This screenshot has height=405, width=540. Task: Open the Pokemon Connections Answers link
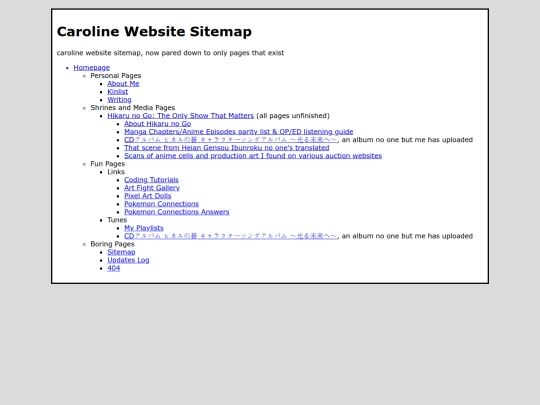click(177, 212)
